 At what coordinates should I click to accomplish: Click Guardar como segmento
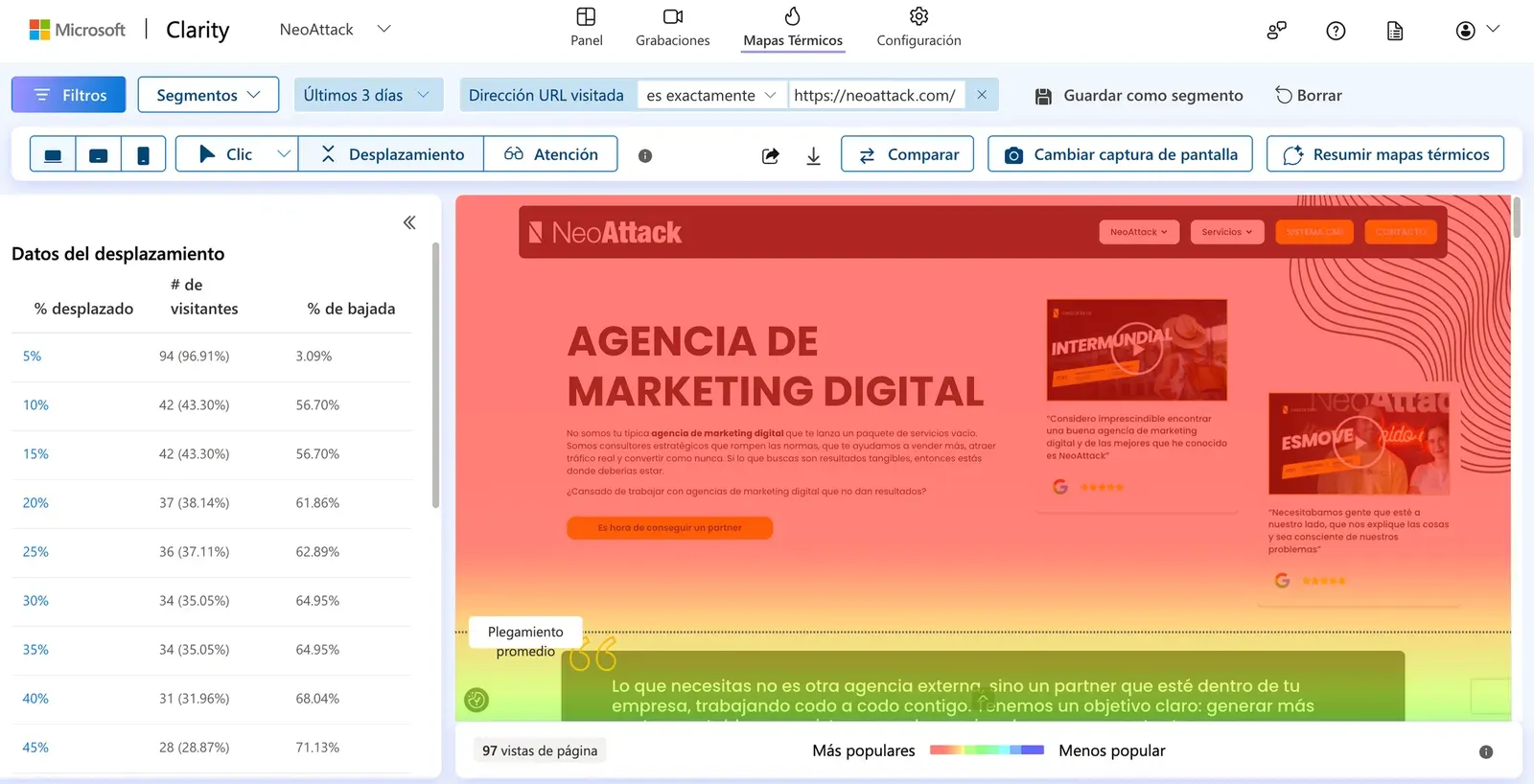click(x=1139, y=96)
